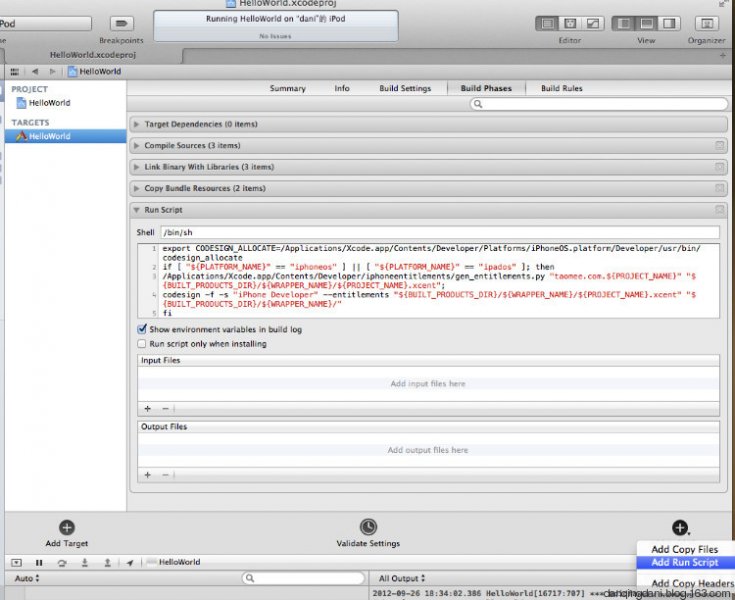Click the Running HelloWorld activity status

276,26
